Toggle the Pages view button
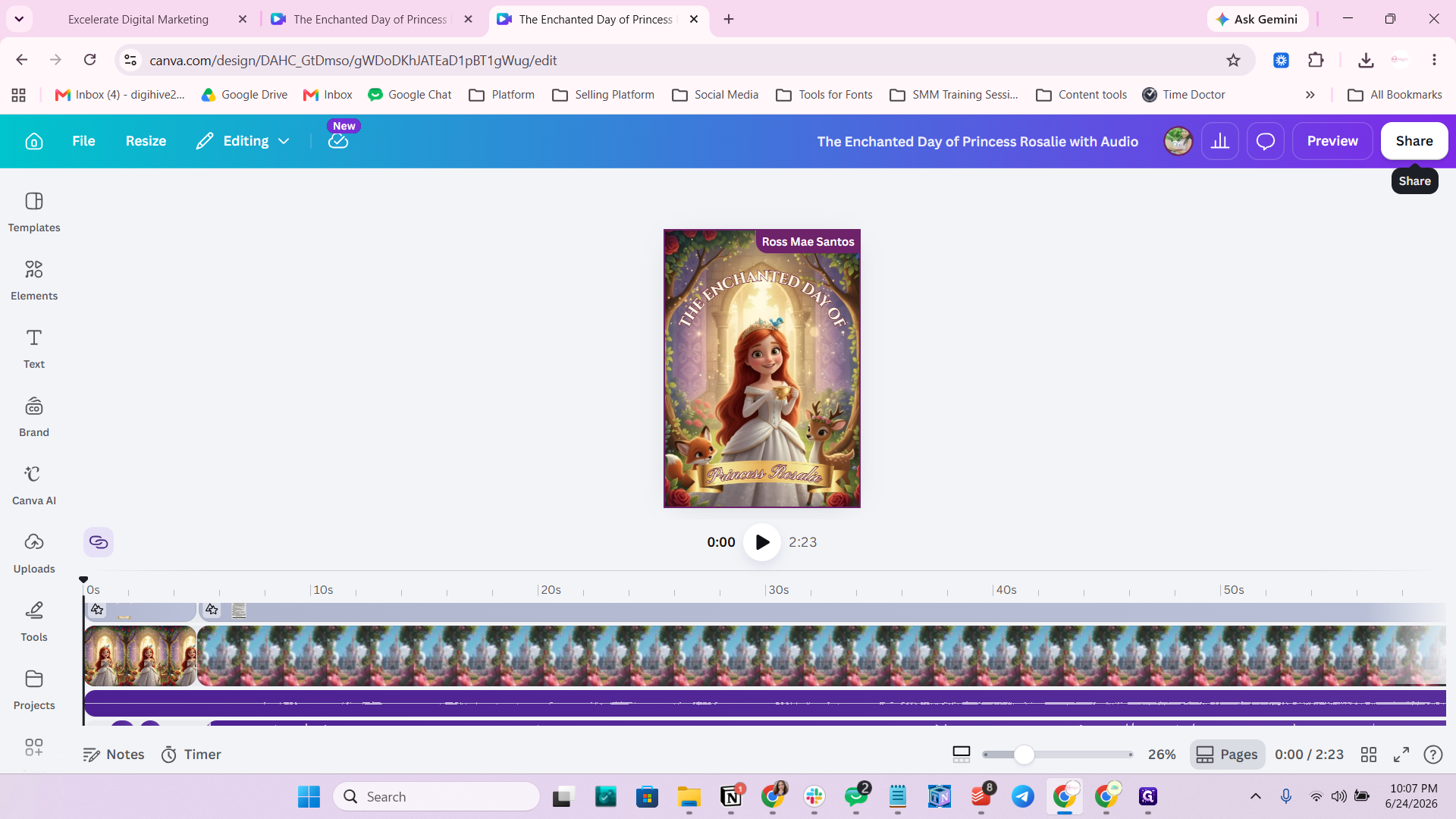Image resolution: width=1456 pixels, height=819 pixels. click(x=1227, y=755)
